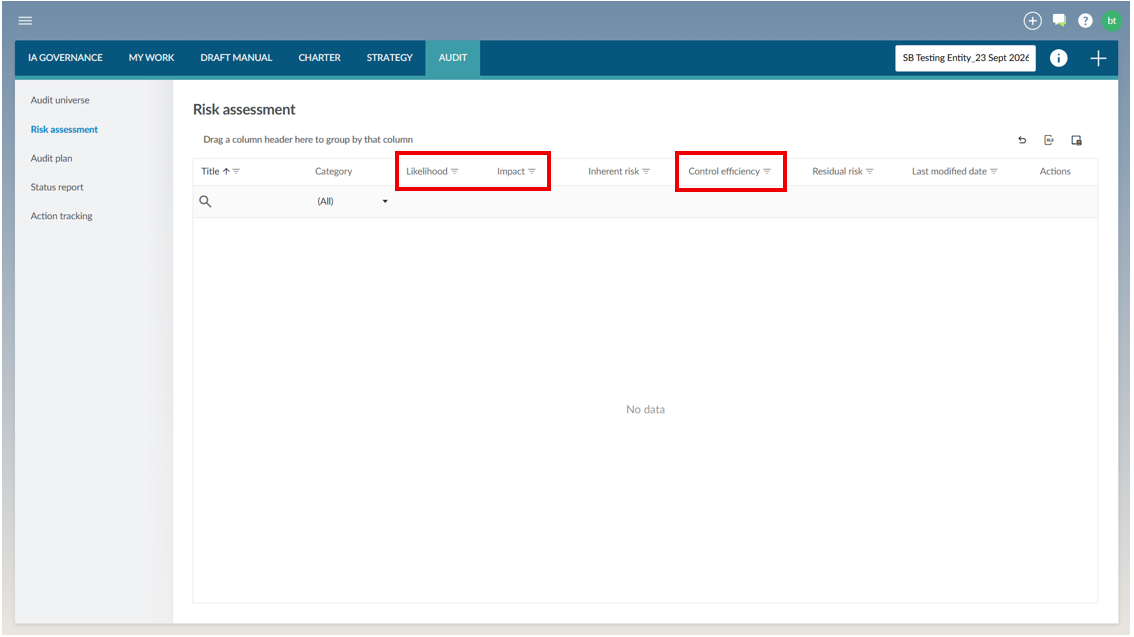This screenshot has width=1134, height=637.
Task: Click the reset layout undo icon
Action: pyautogui.click(x=1022, y=140)
